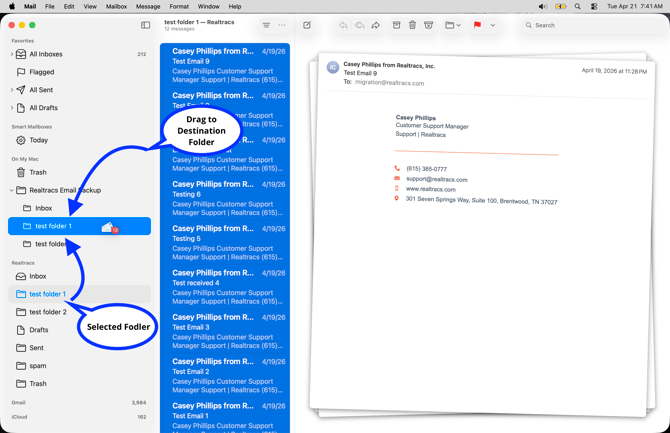Archive the selected messages

(x=397, y=25)
